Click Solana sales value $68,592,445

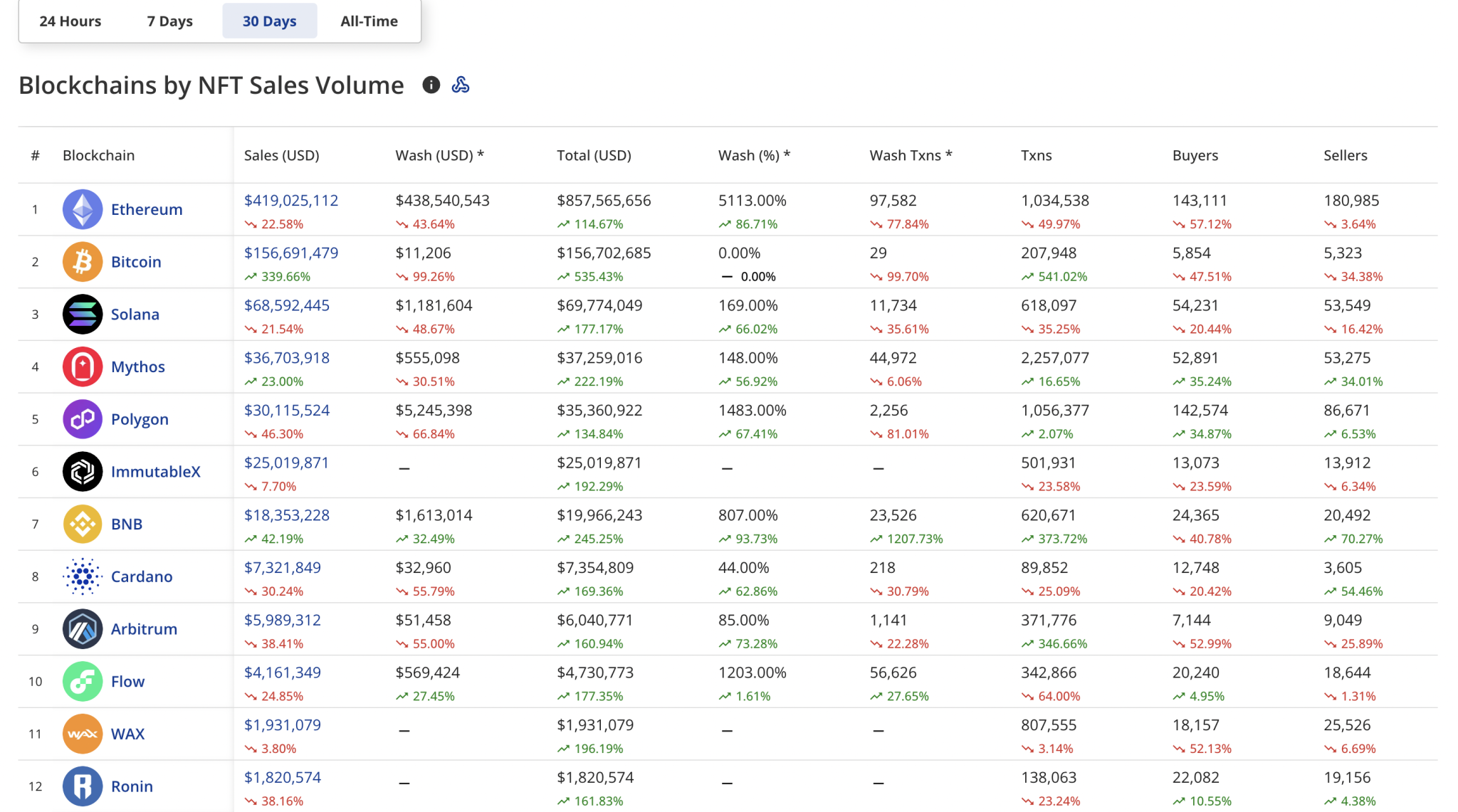[287, 305]
